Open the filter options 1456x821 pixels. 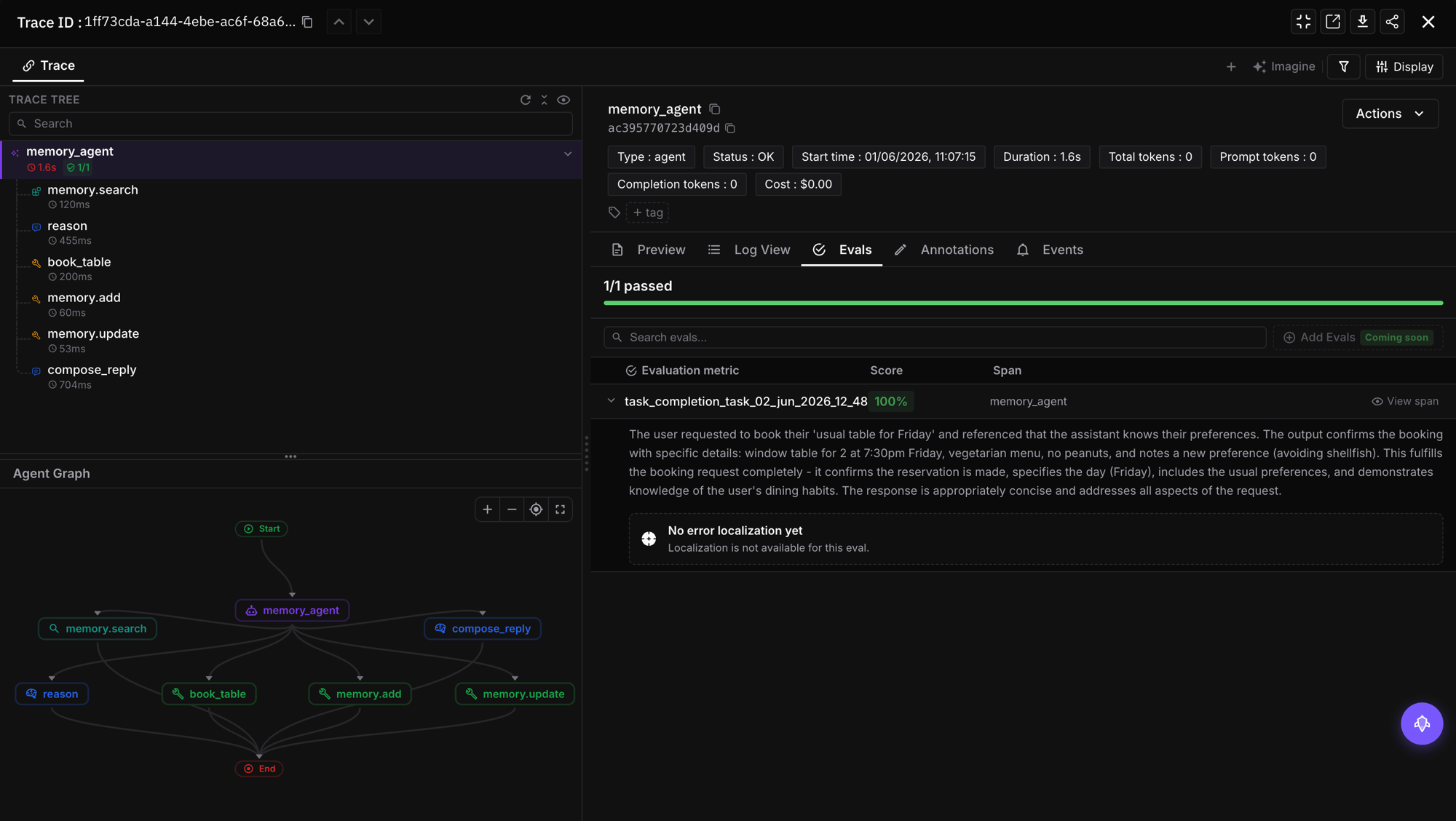pos(1344,67)
